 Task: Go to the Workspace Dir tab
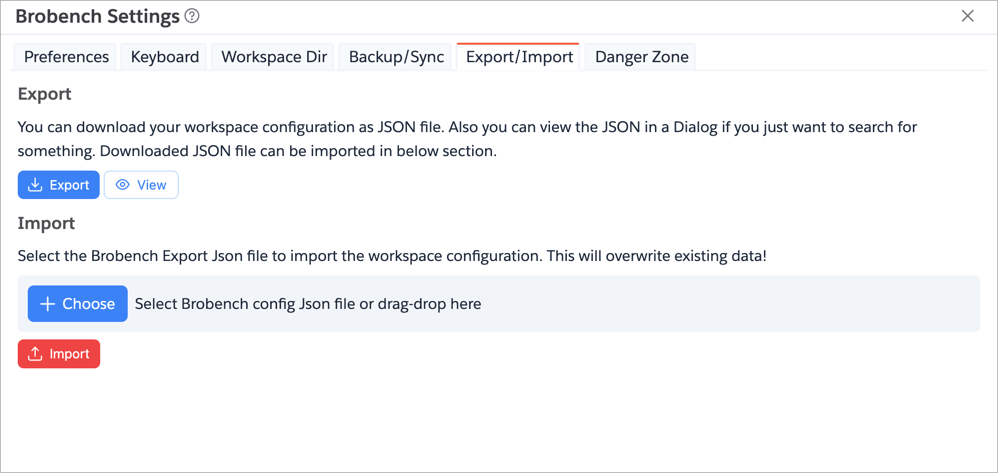(x=274, y=57)
